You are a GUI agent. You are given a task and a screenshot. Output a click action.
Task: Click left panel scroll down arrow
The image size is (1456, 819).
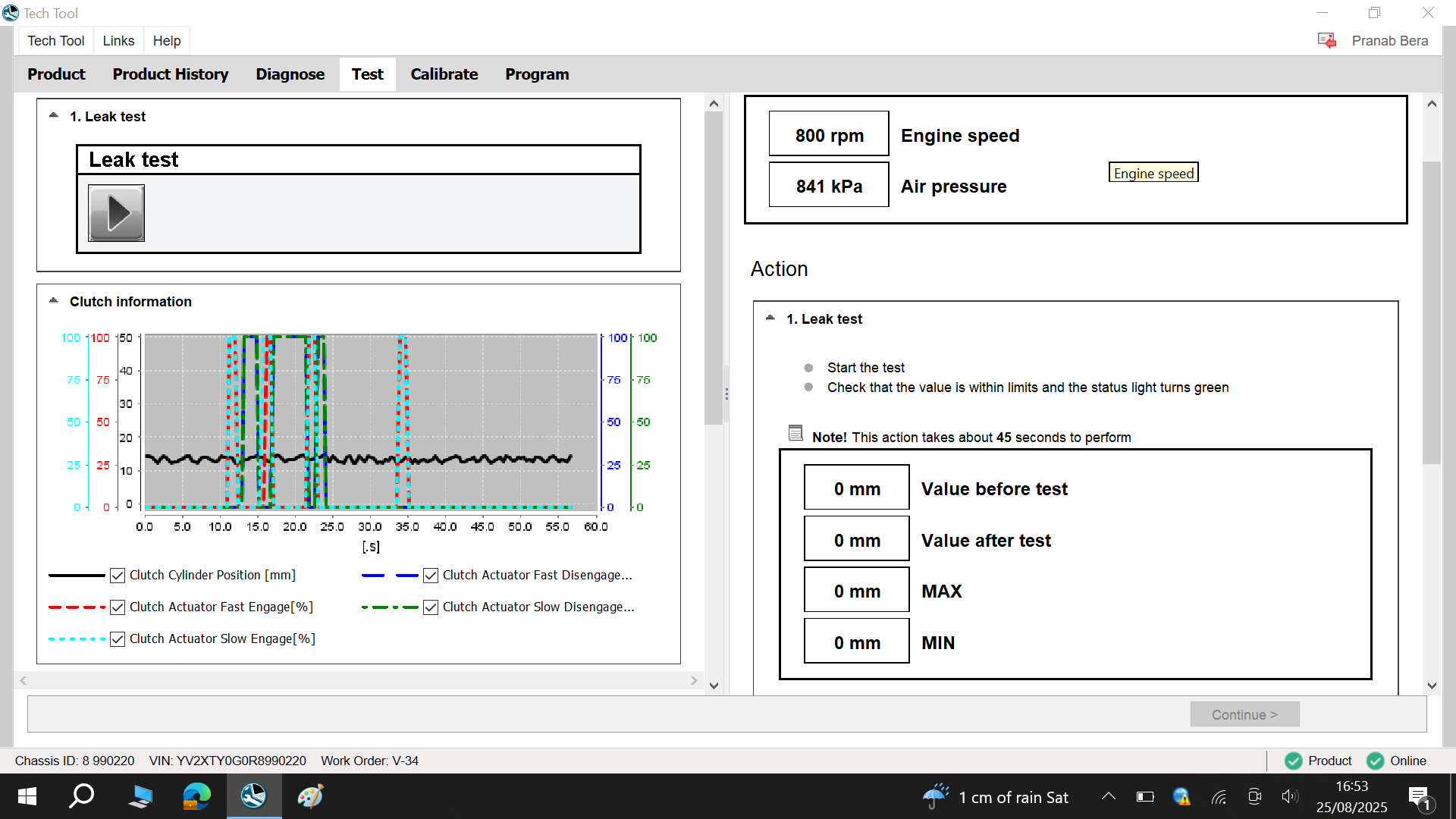pyautogui.click(x=714, y=686)
